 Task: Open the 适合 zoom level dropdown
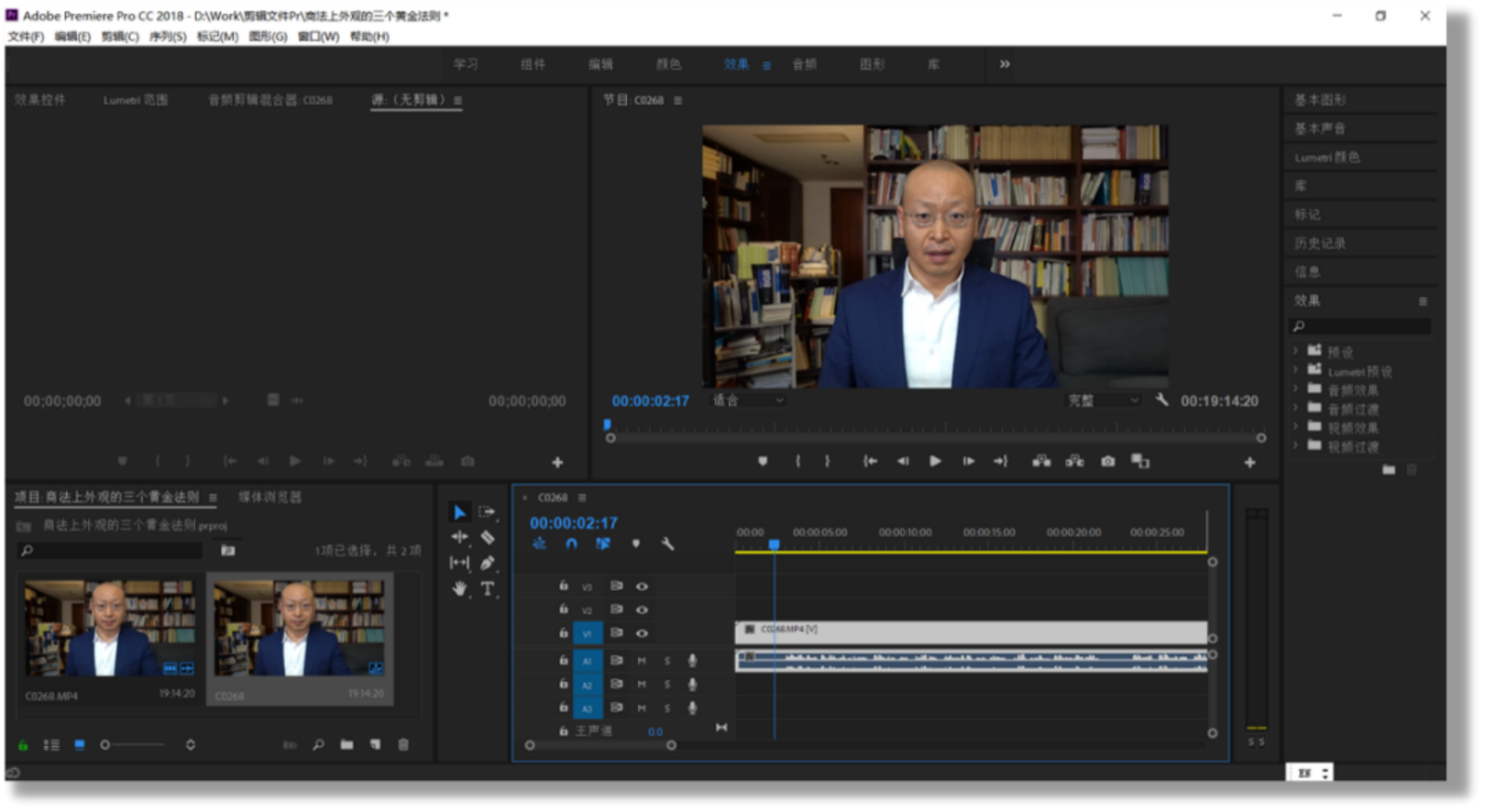point(748,401)
